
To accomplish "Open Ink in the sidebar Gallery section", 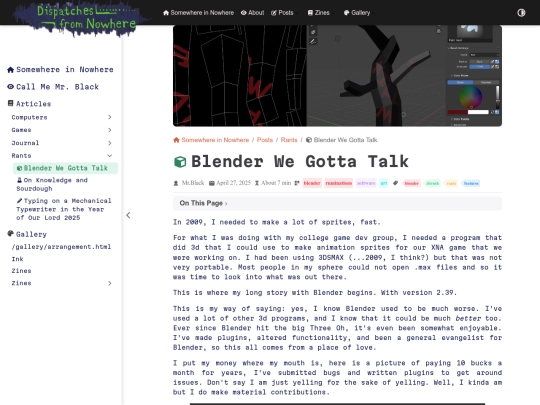I will coord(18,259).
